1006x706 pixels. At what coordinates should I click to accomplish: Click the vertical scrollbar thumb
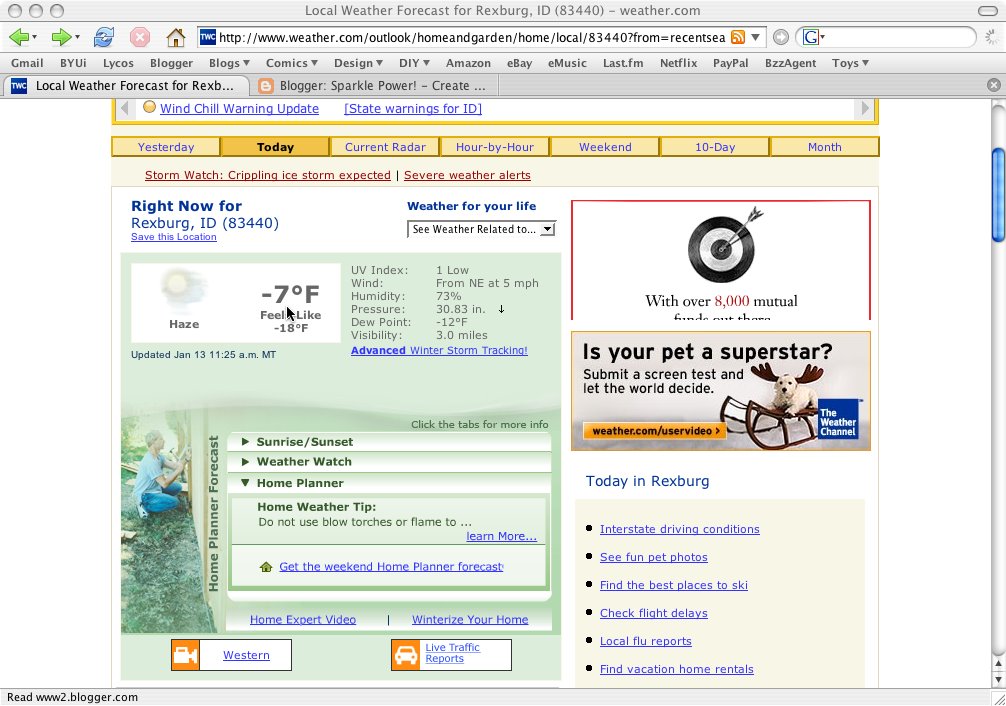[998, 194]
